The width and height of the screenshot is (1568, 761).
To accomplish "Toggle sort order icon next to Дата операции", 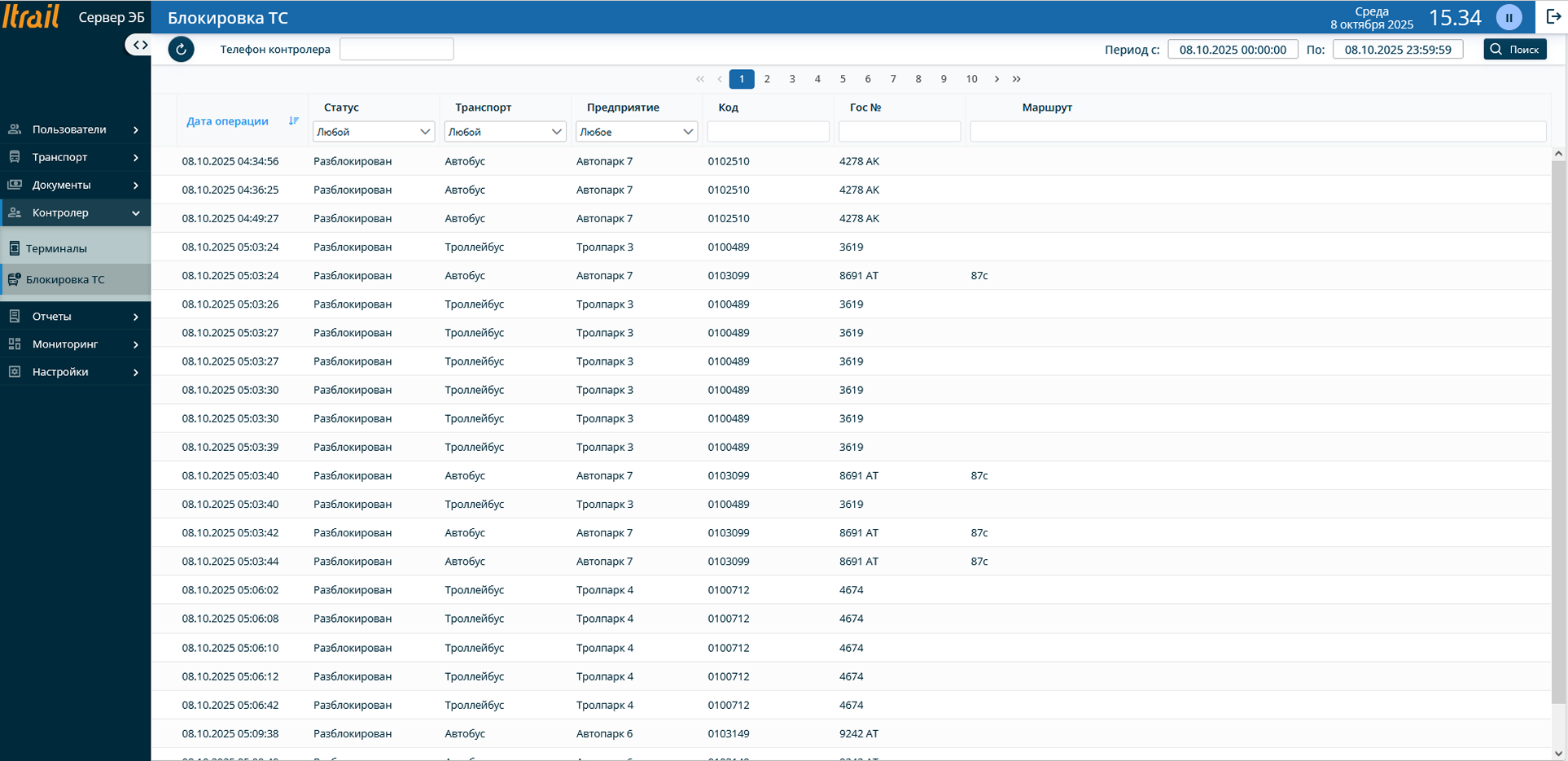I will 294,121.
